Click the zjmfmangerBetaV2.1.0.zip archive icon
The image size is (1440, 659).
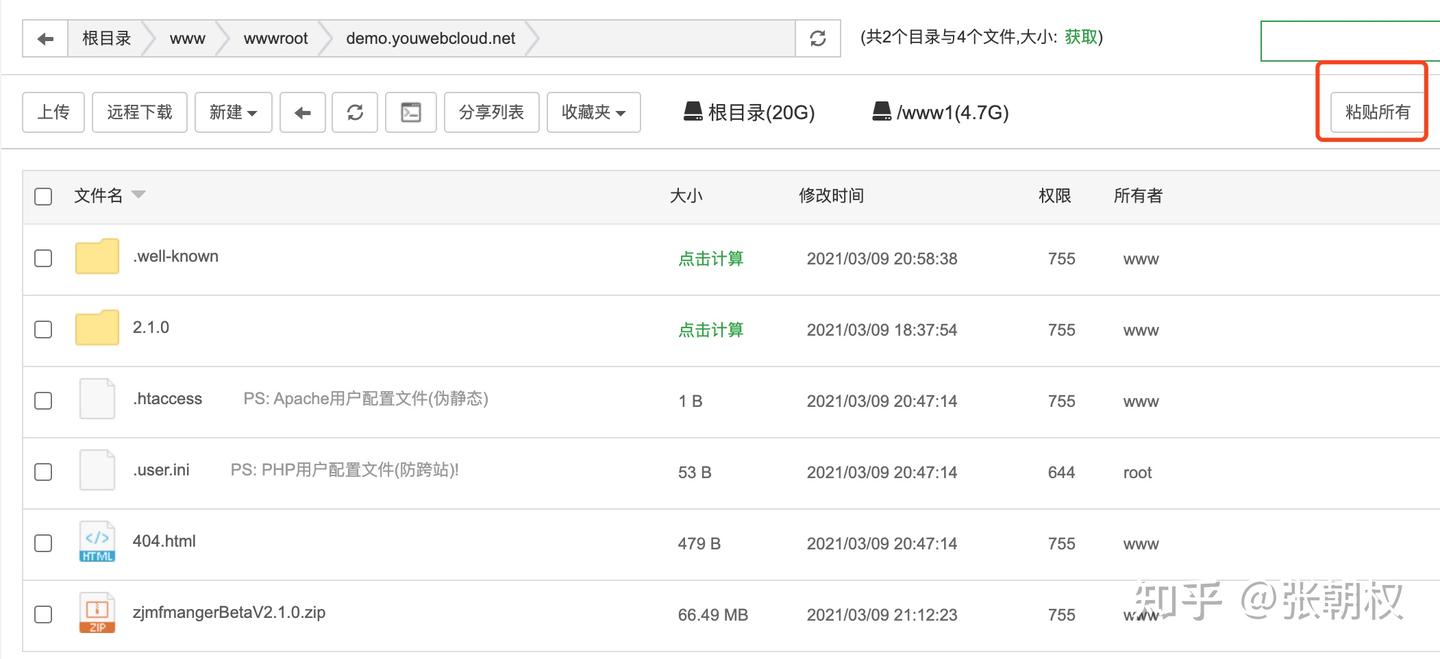(x=97, y=613)
